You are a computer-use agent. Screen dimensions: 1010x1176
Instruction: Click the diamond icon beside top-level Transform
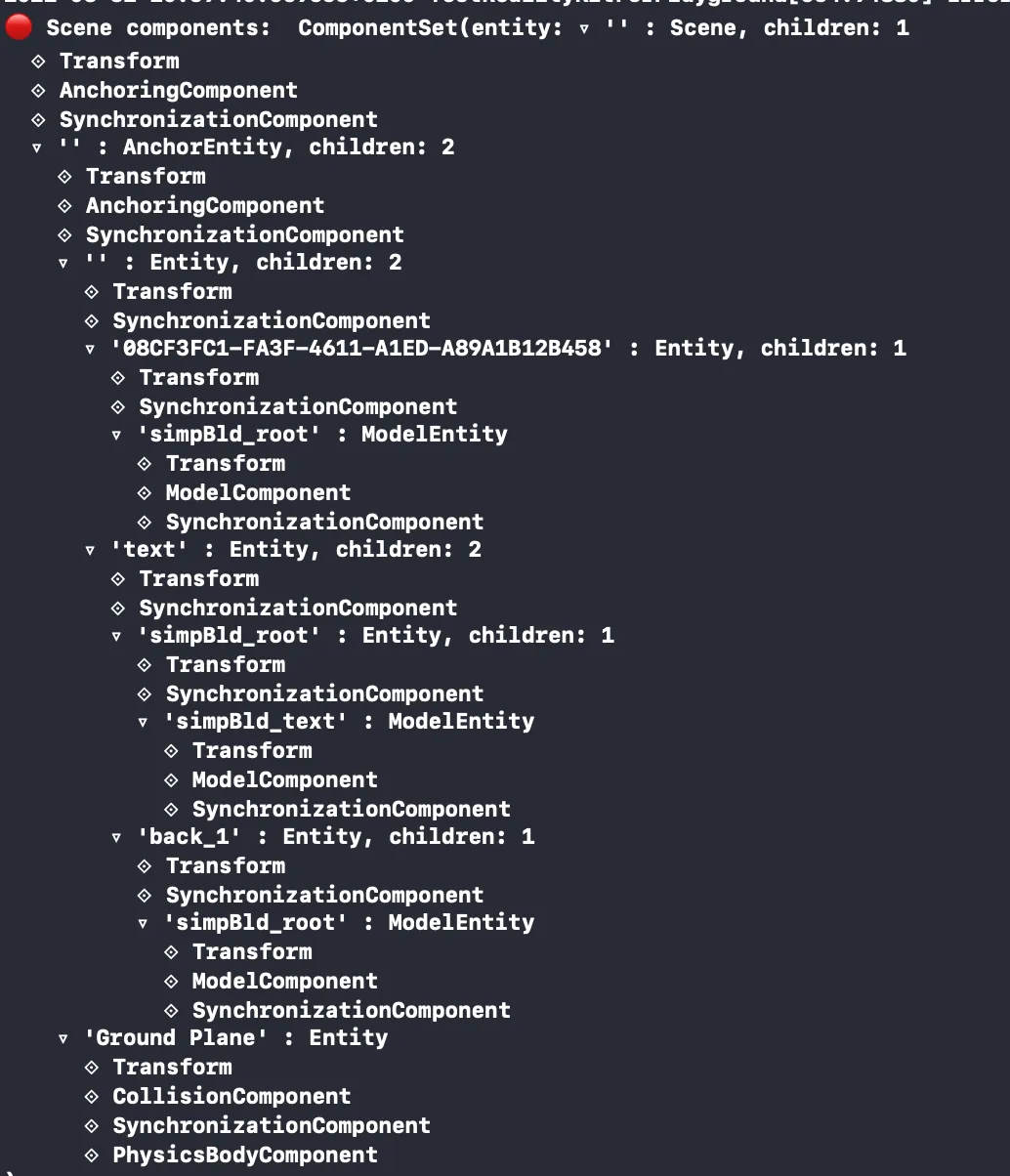click(x=39, y=61)
